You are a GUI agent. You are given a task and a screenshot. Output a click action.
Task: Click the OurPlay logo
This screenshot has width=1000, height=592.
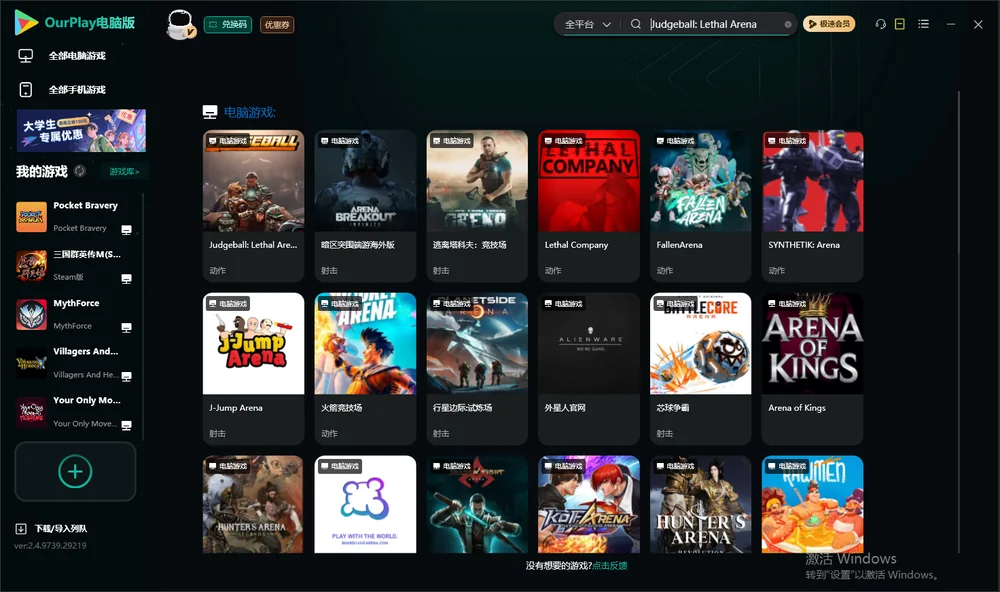[x=75, y=22]
